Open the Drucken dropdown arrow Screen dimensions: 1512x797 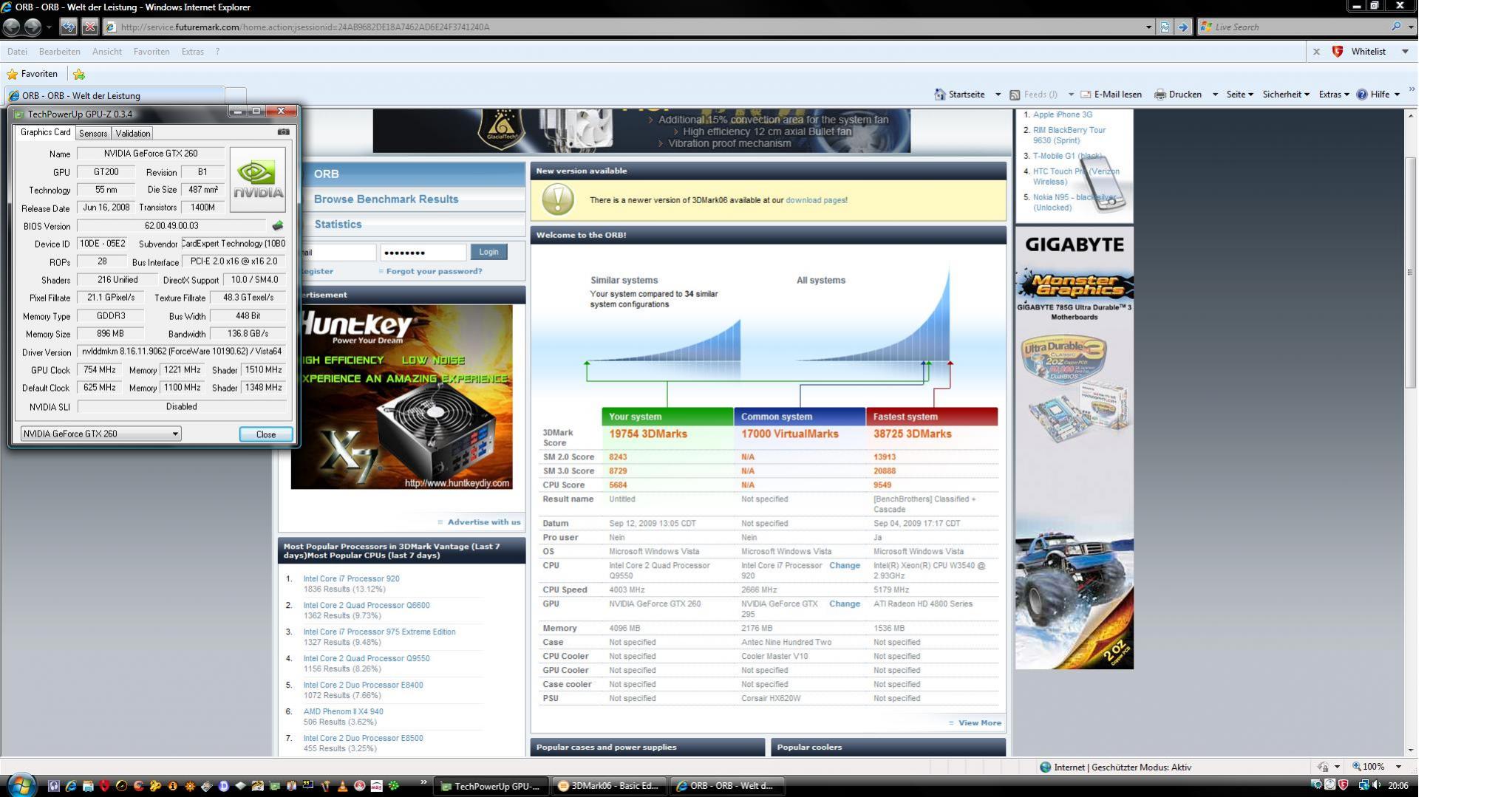coord(1215,95)
